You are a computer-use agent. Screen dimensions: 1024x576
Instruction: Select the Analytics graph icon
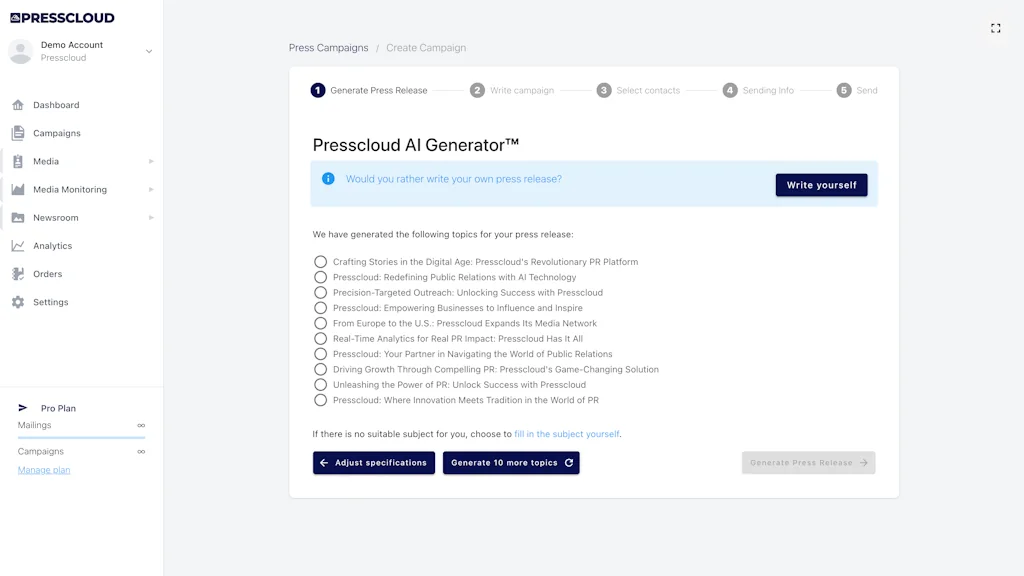18,245
